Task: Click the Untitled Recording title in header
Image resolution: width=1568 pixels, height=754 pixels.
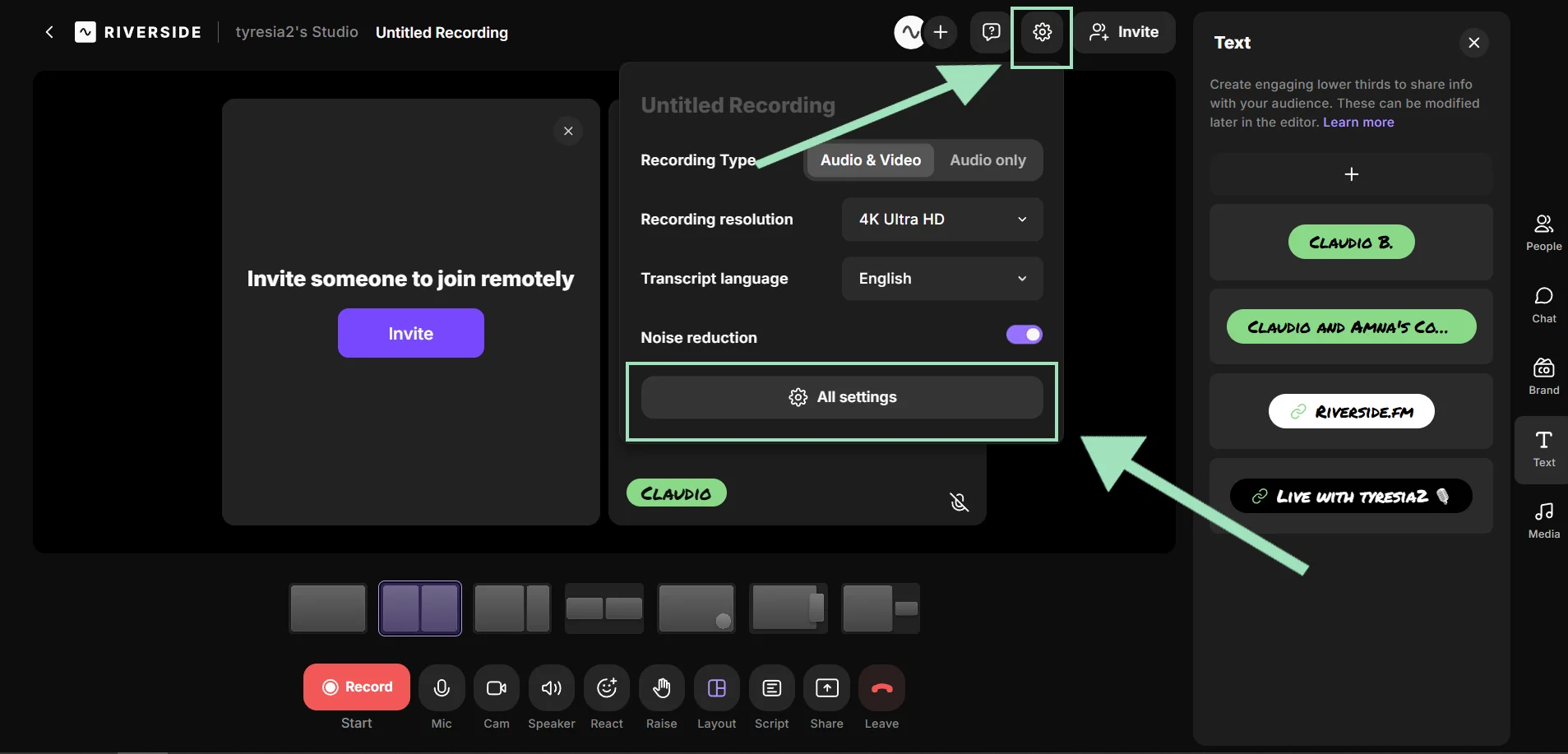Action: 442,32
